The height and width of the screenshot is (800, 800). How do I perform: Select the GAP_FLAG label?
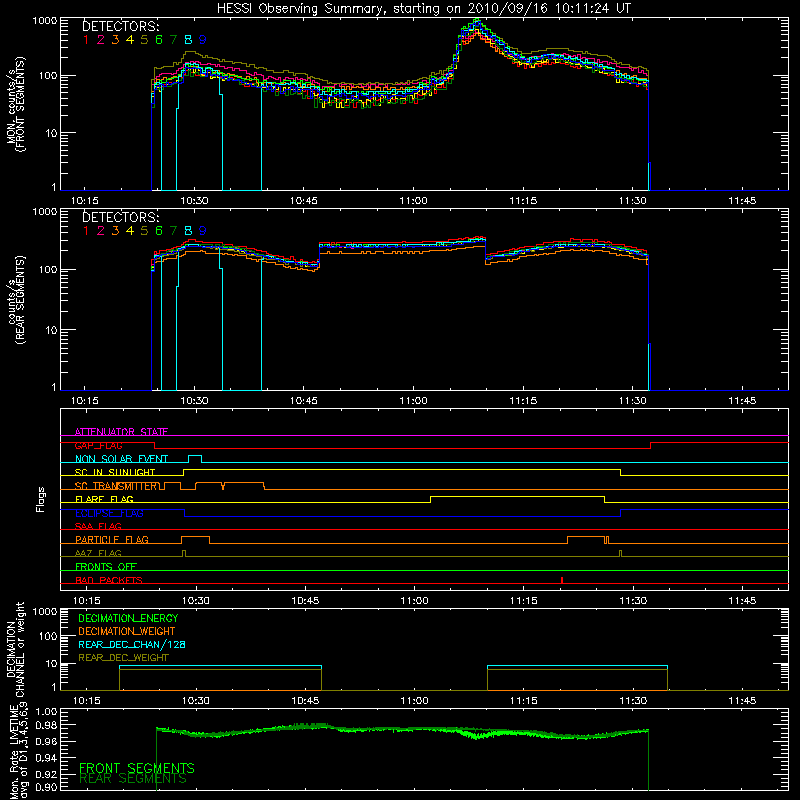coord(99,445)
